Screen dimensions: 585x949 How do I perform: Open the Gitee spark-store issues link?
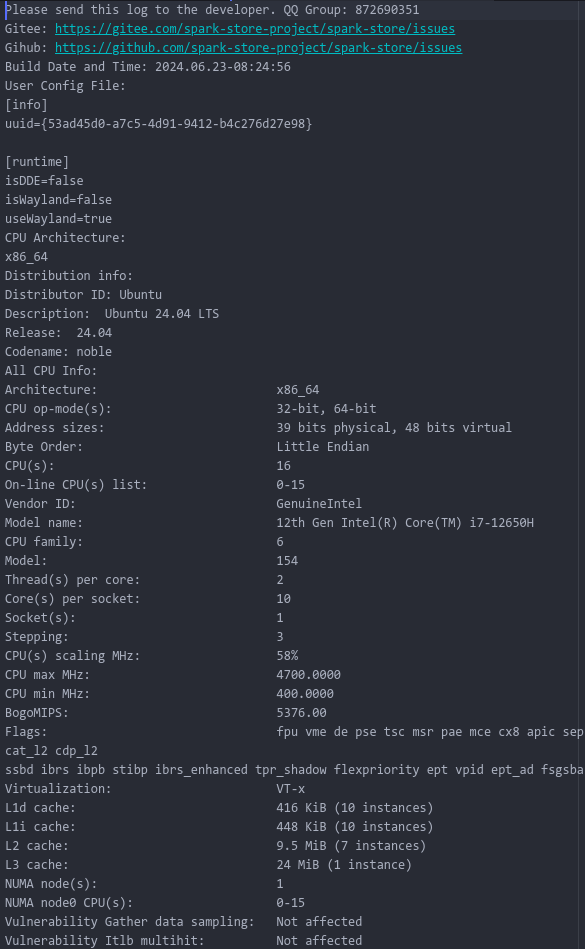click(255, 28)
